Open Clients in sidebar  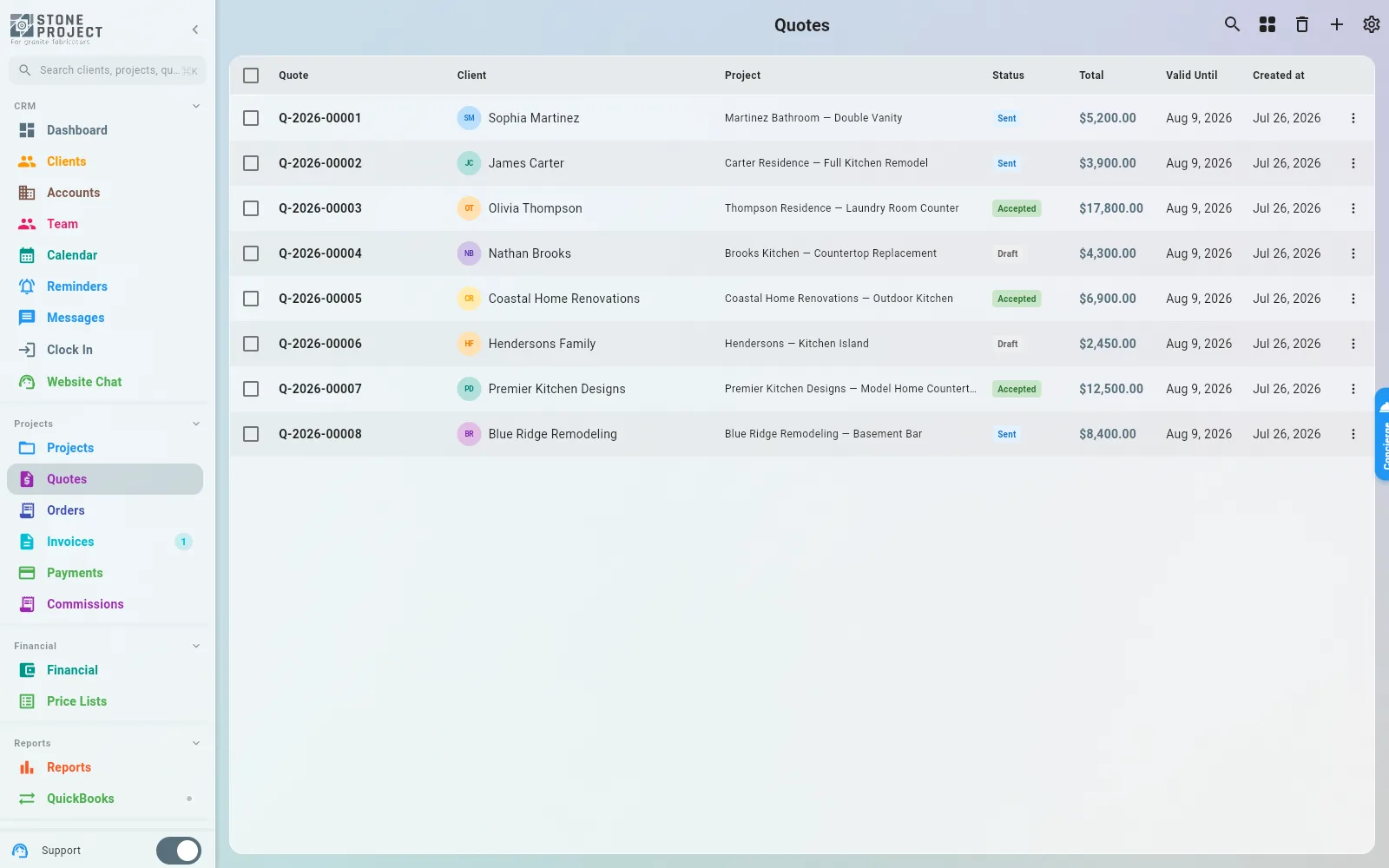[105, 161]
